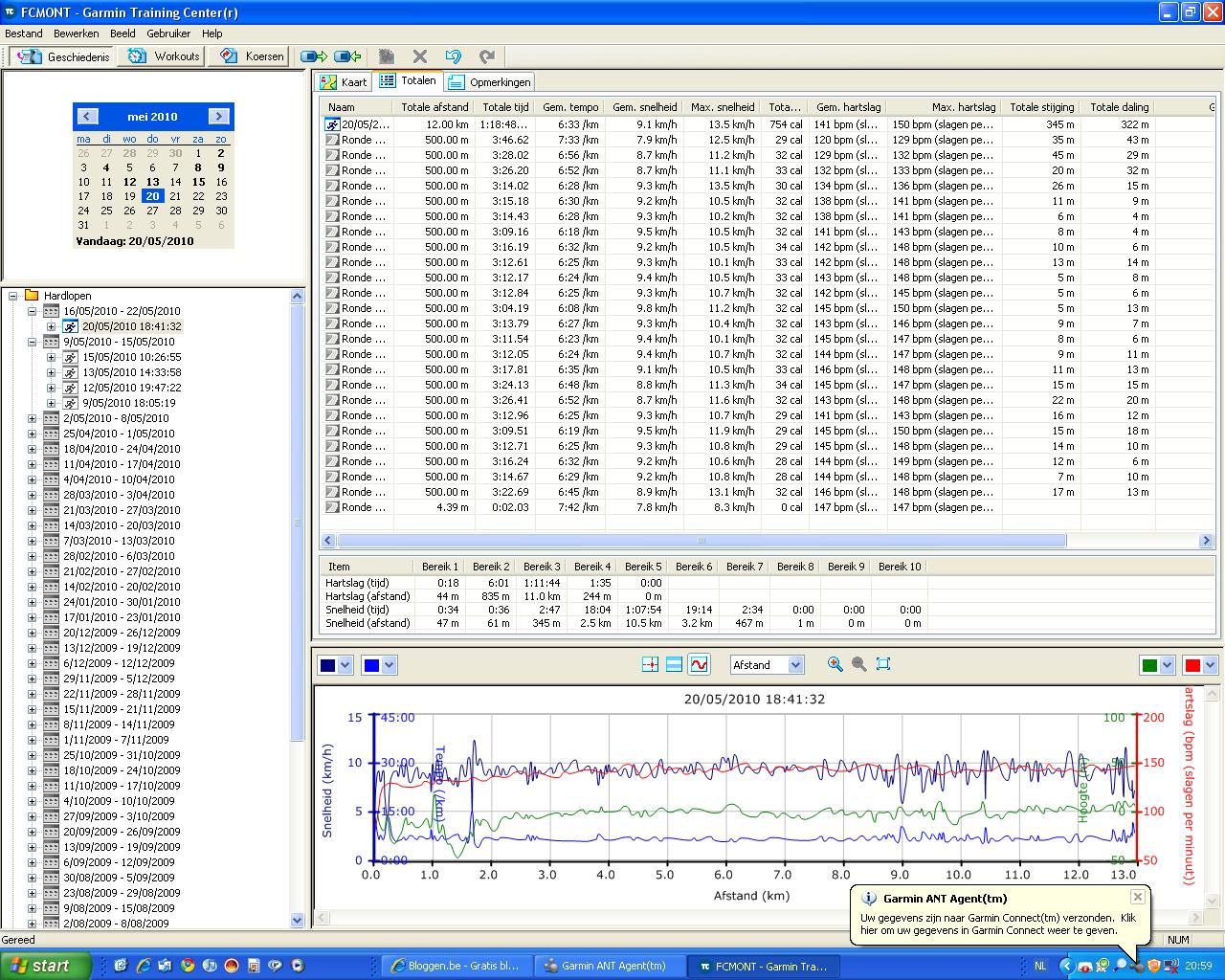Expand hidden tray icons arrow
This screenshot has height=980, width=1225.
pyautogui.click(x=1067, y=966)
